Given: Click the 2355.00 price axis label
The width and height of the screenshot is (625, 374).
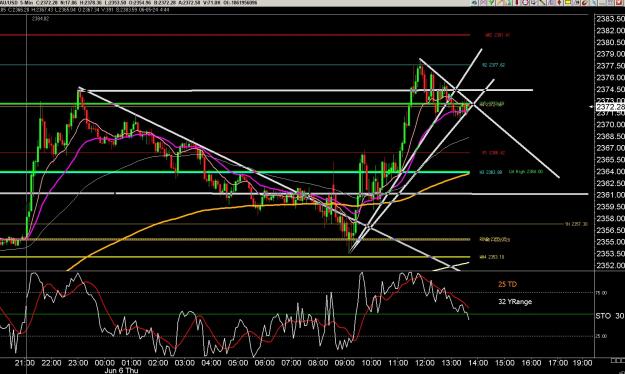Looking at the screenshot, I should [610, 242].
